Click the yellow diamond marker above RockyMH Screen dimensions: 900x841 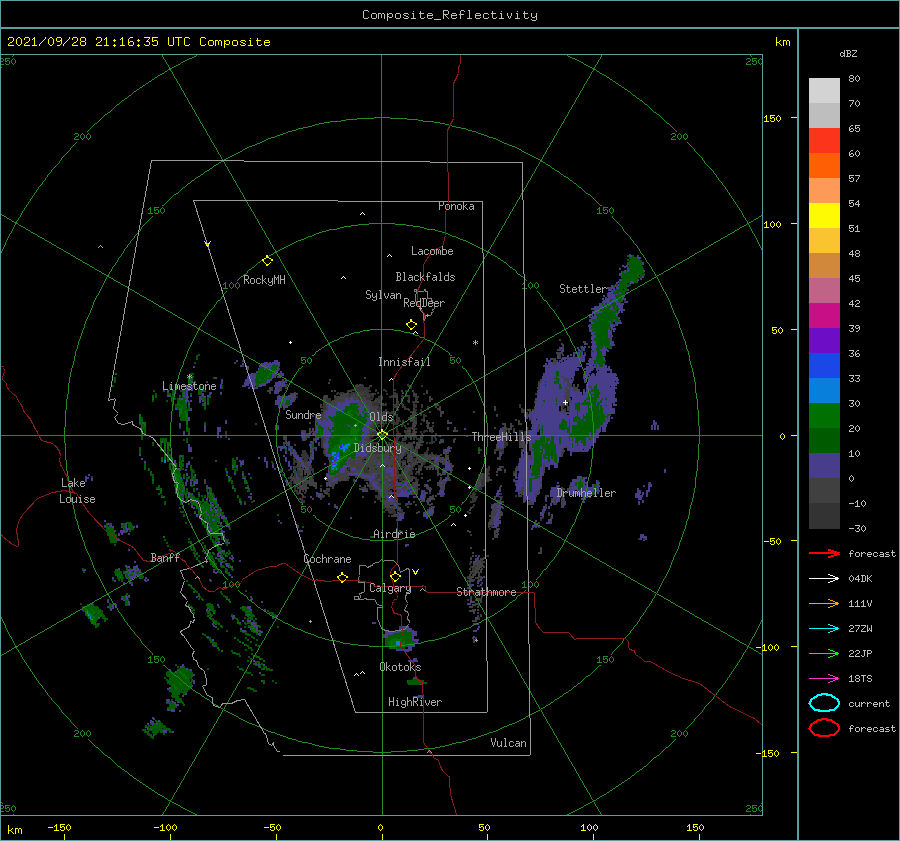tap(267, 261)
